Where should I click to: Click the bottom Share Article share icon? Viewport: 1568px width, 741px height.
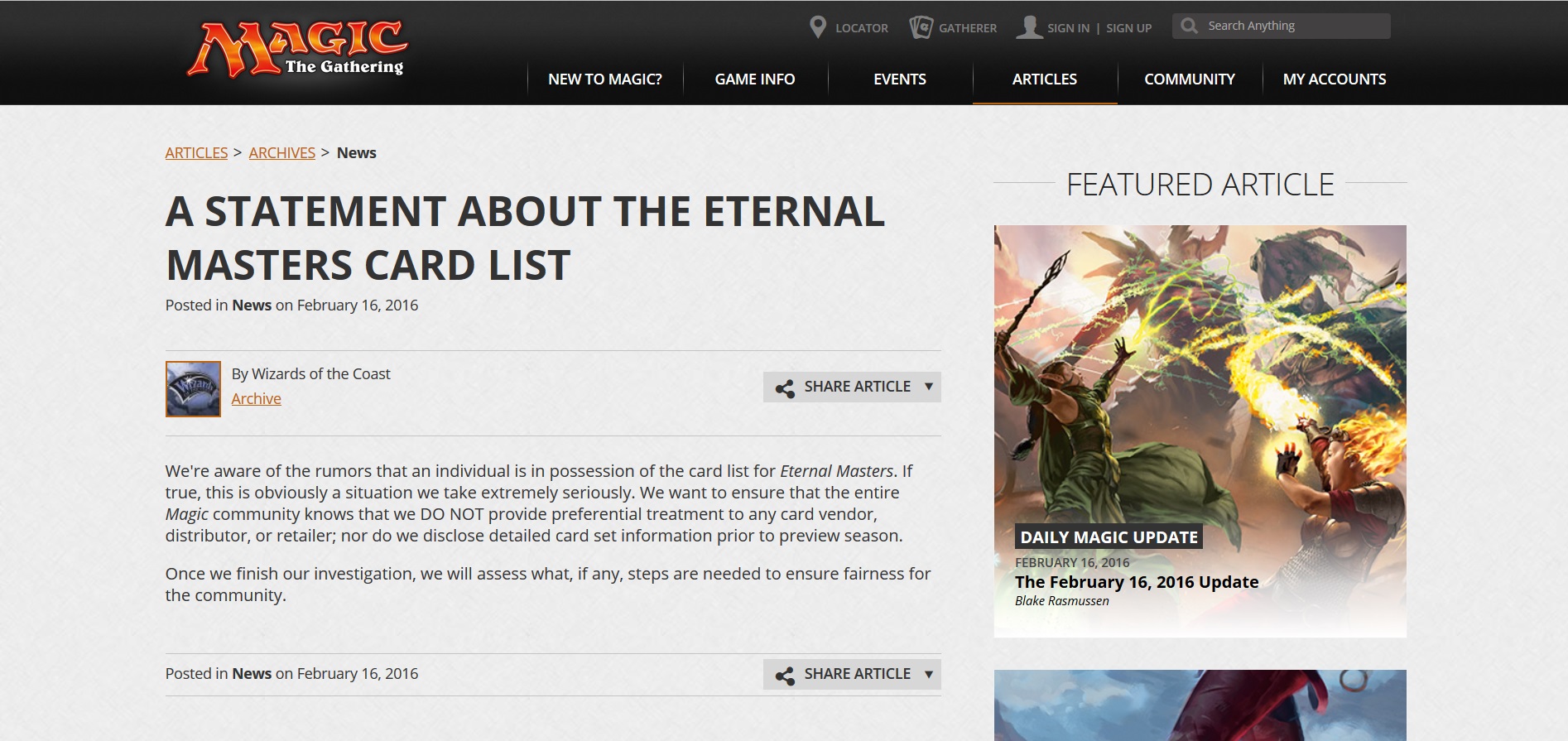785,675
